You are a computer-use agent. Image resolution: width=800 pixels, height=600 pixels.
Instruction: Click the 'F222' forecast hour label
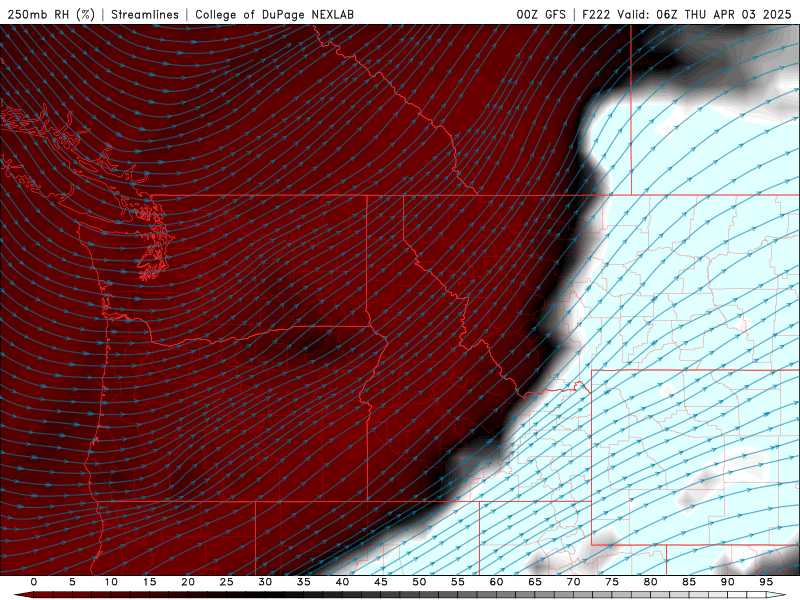pyautogui.click(x=596, y=14)
